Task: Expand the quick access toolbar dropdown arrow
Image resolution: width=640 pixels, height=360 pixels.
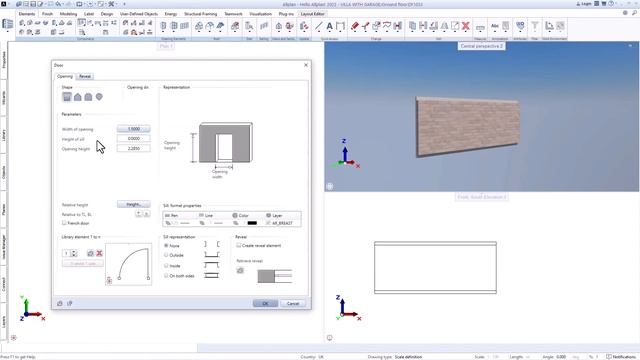Action: [124, 4]
